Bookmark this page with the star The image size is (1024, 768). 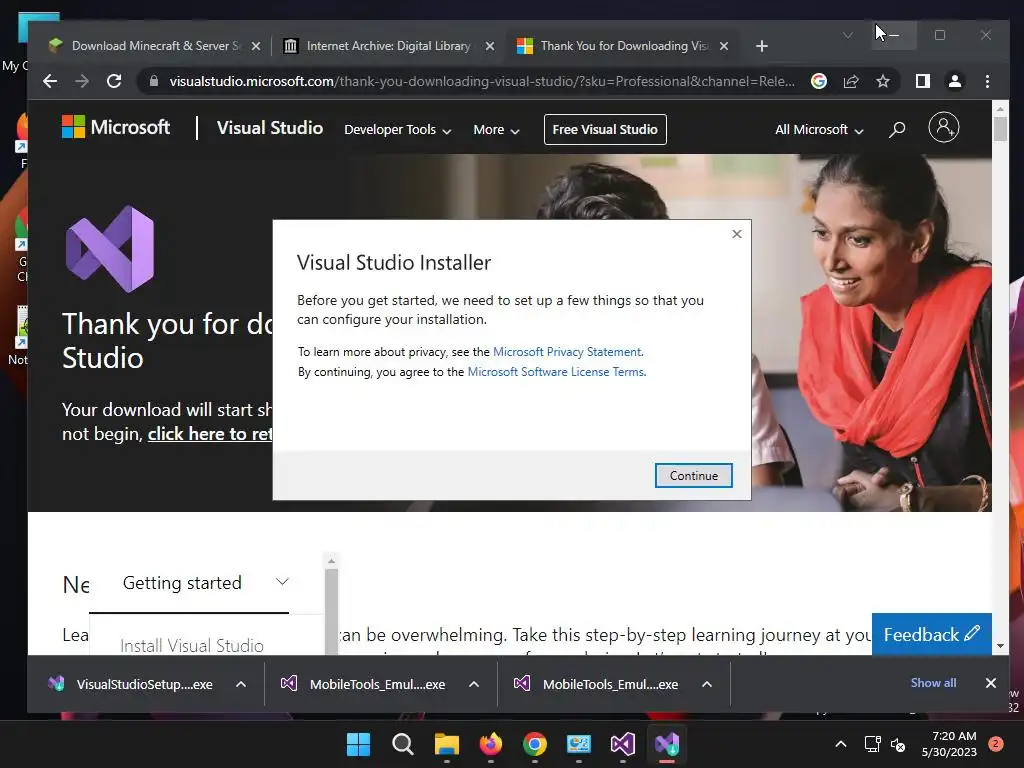(x=883, y=81)
